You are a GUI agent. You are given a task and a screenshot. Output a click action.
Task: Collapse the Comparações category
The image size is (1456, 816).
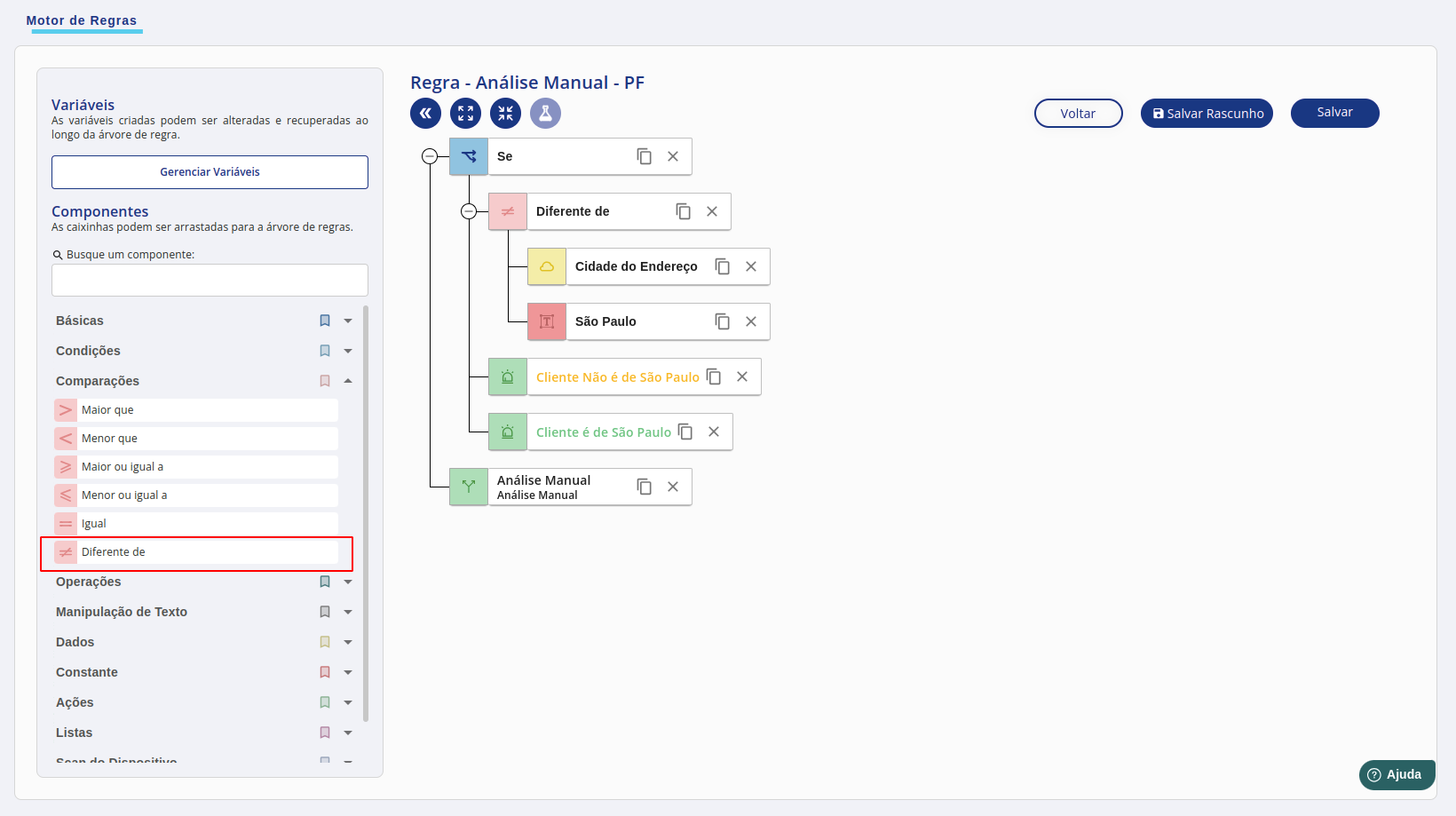(348, 381)
